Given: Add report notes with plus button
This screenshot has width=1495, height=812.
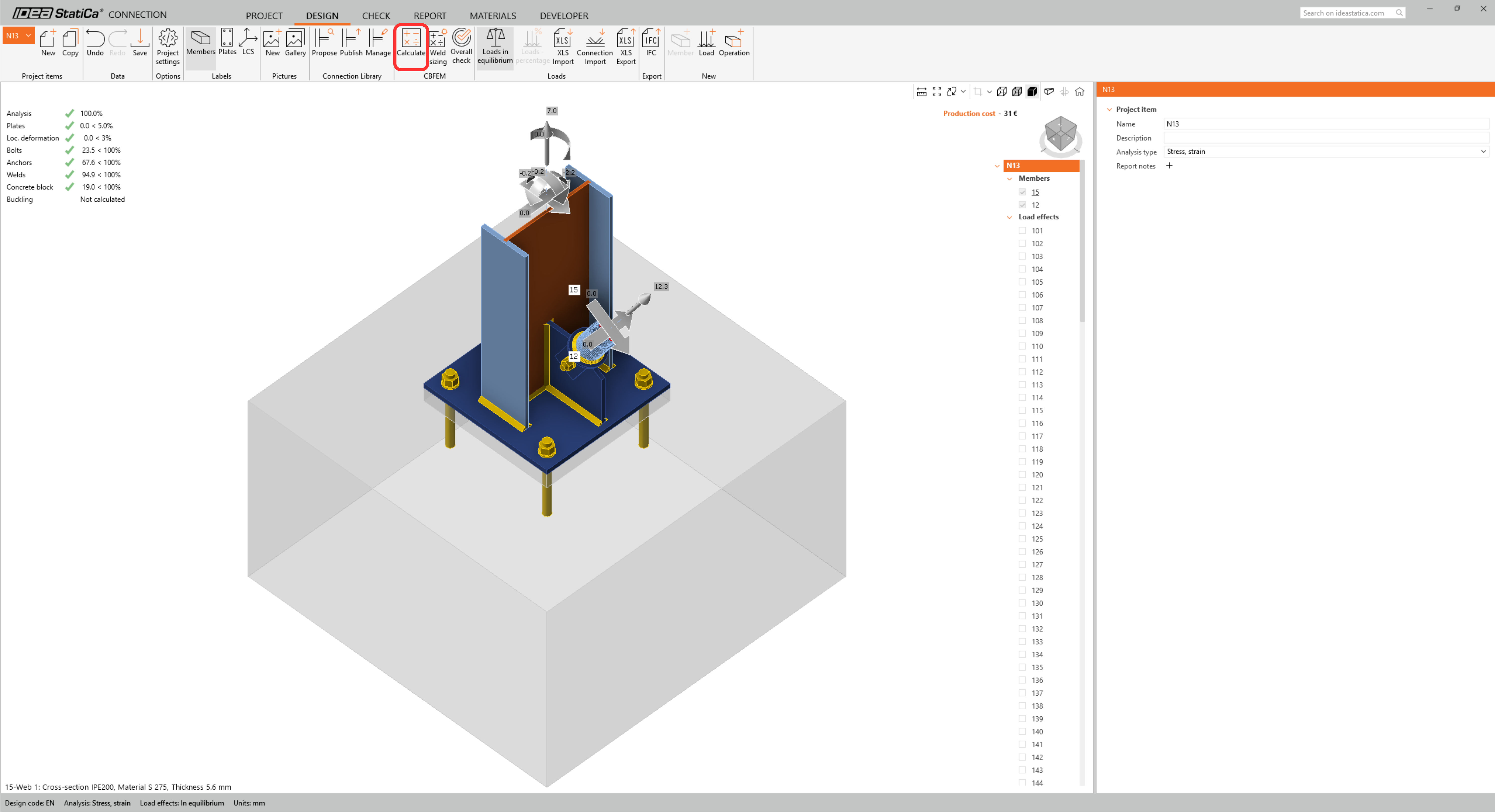Looking at the screenshot, I should click(x=1170, y=165).
